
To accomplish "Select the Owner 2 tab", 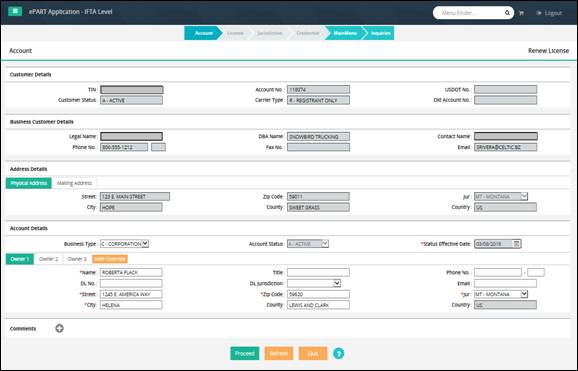I will tap(49, 259).
